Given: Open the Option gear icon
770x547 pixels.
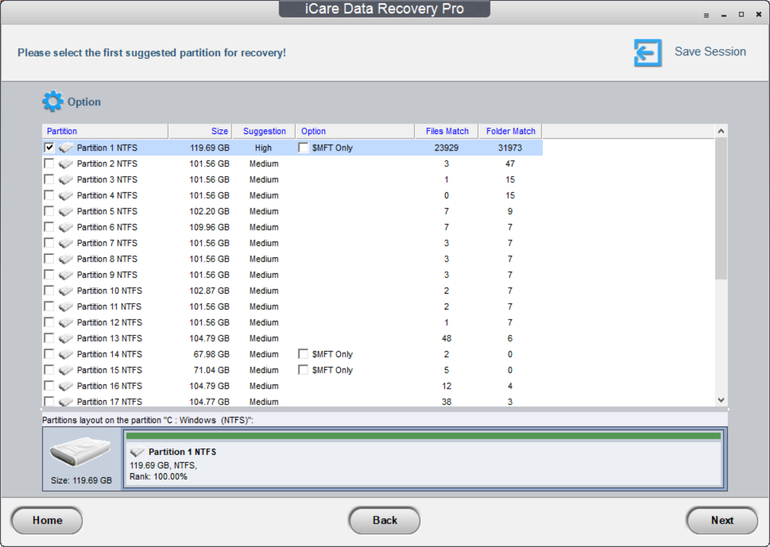Looking at the screenshot, I should tap(53, 102).
